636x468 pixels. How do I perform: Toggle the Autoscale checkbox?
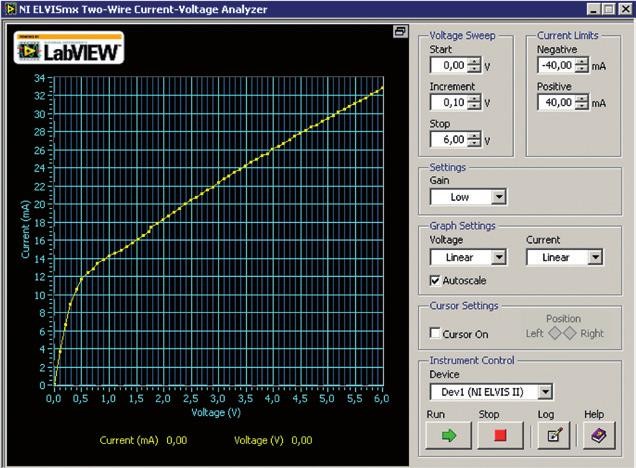pos(435,280)
